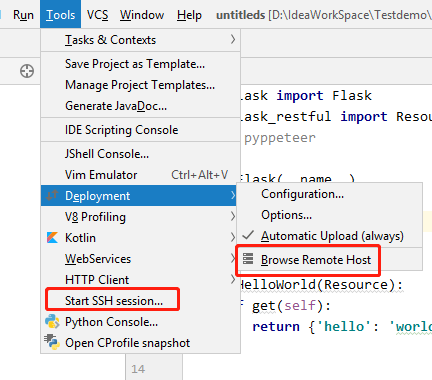
Task: Click the Python Console snake icon
Action: (52, 322)
